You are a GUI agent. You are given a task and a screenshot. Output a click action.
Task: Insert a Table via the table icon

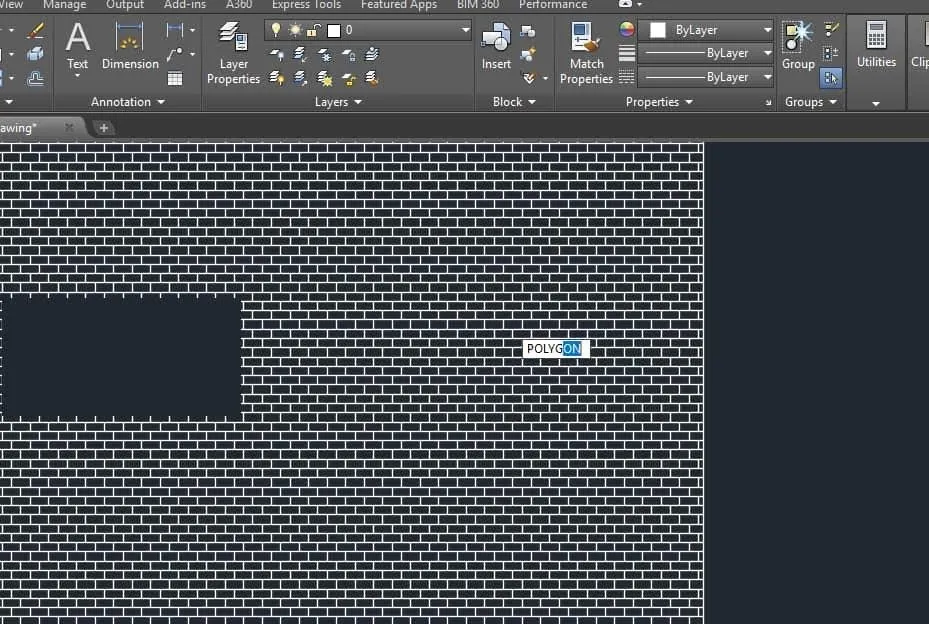(x=175, y=78)
